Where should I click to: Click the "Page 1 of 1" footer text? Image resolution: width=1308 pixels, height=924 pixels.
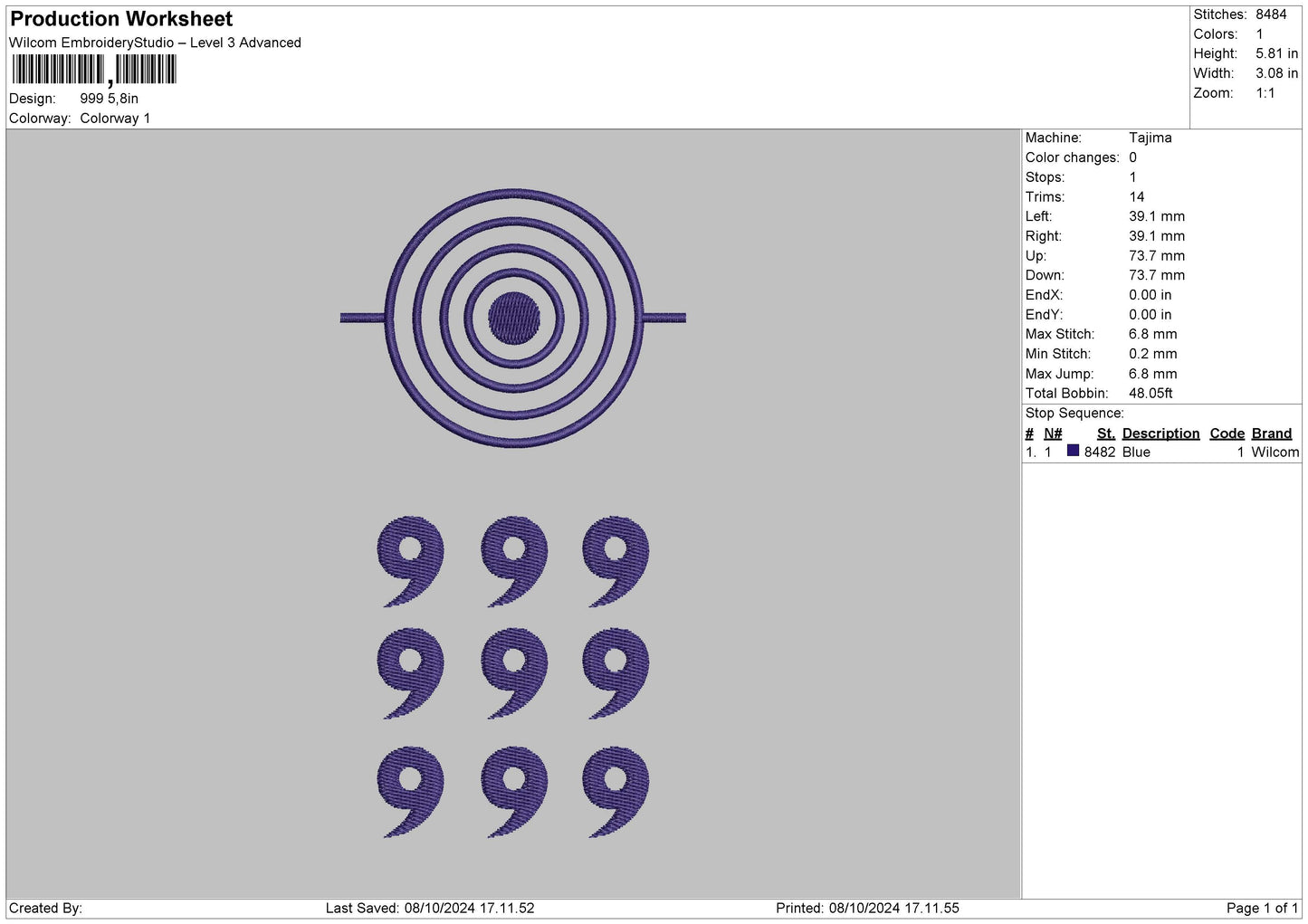click(1263, 909)
